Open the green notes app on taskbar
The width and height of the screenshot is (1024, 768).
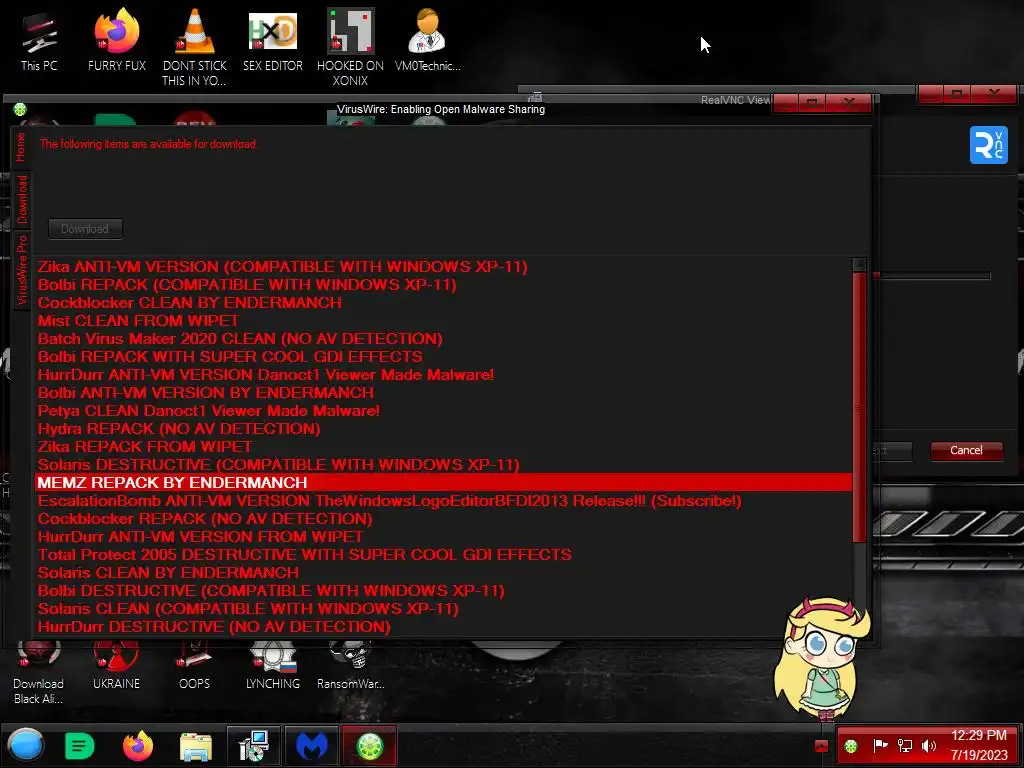[80, 746]
